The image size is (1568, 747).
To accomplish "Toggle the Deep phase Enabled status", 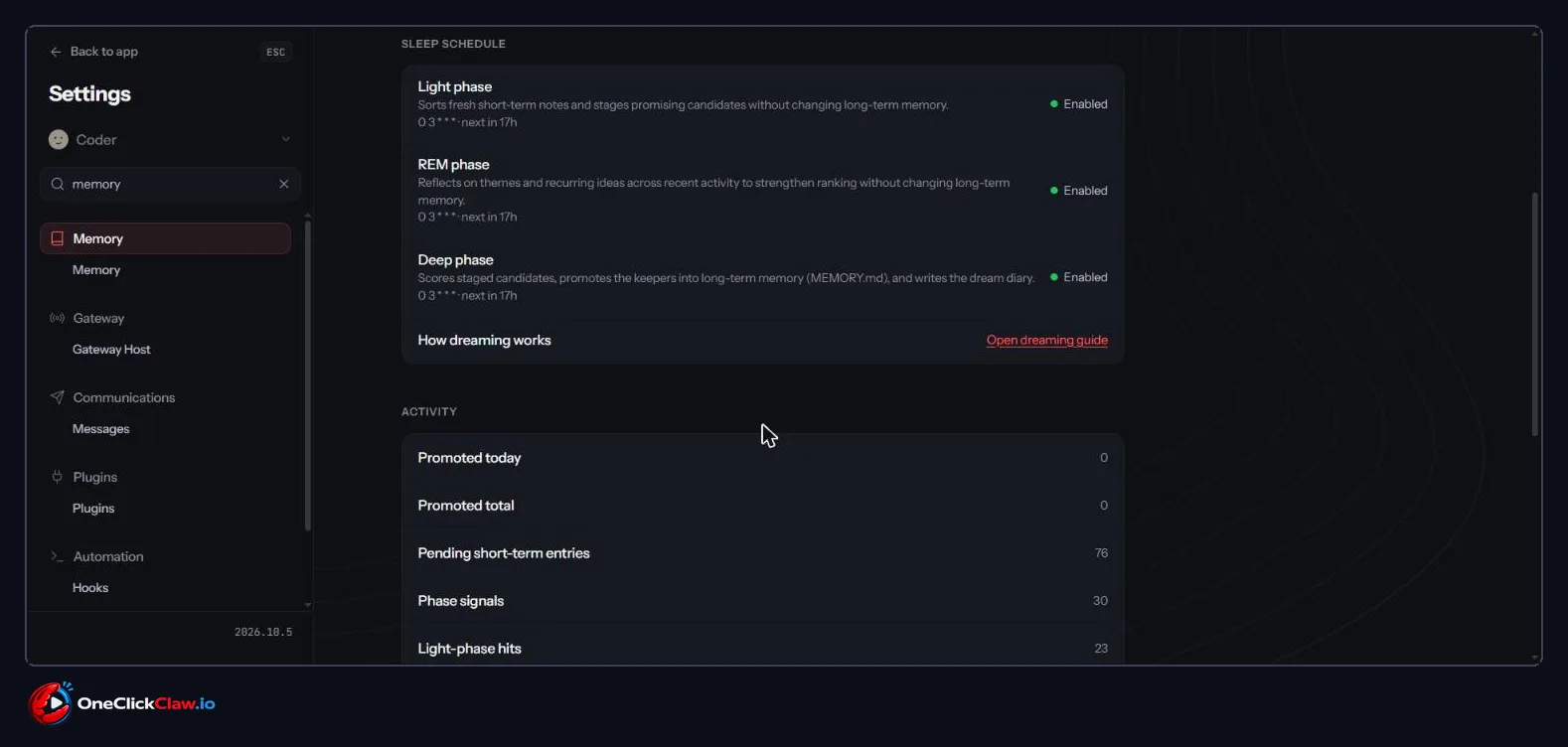I will [x=1078, y=277].
